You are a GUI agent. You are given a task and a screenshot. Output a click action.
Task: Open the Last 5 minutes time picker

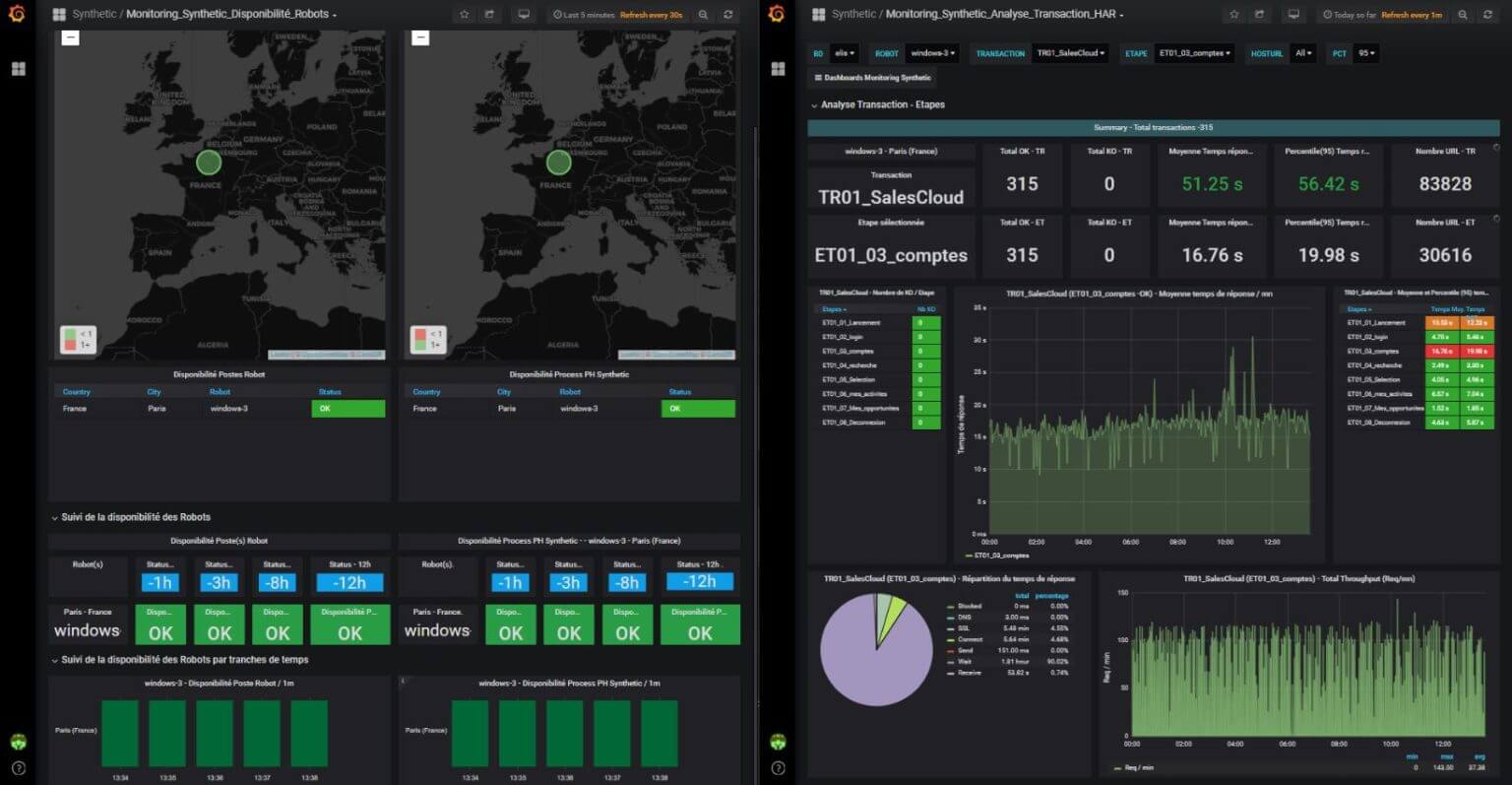(x=616, y=15)
